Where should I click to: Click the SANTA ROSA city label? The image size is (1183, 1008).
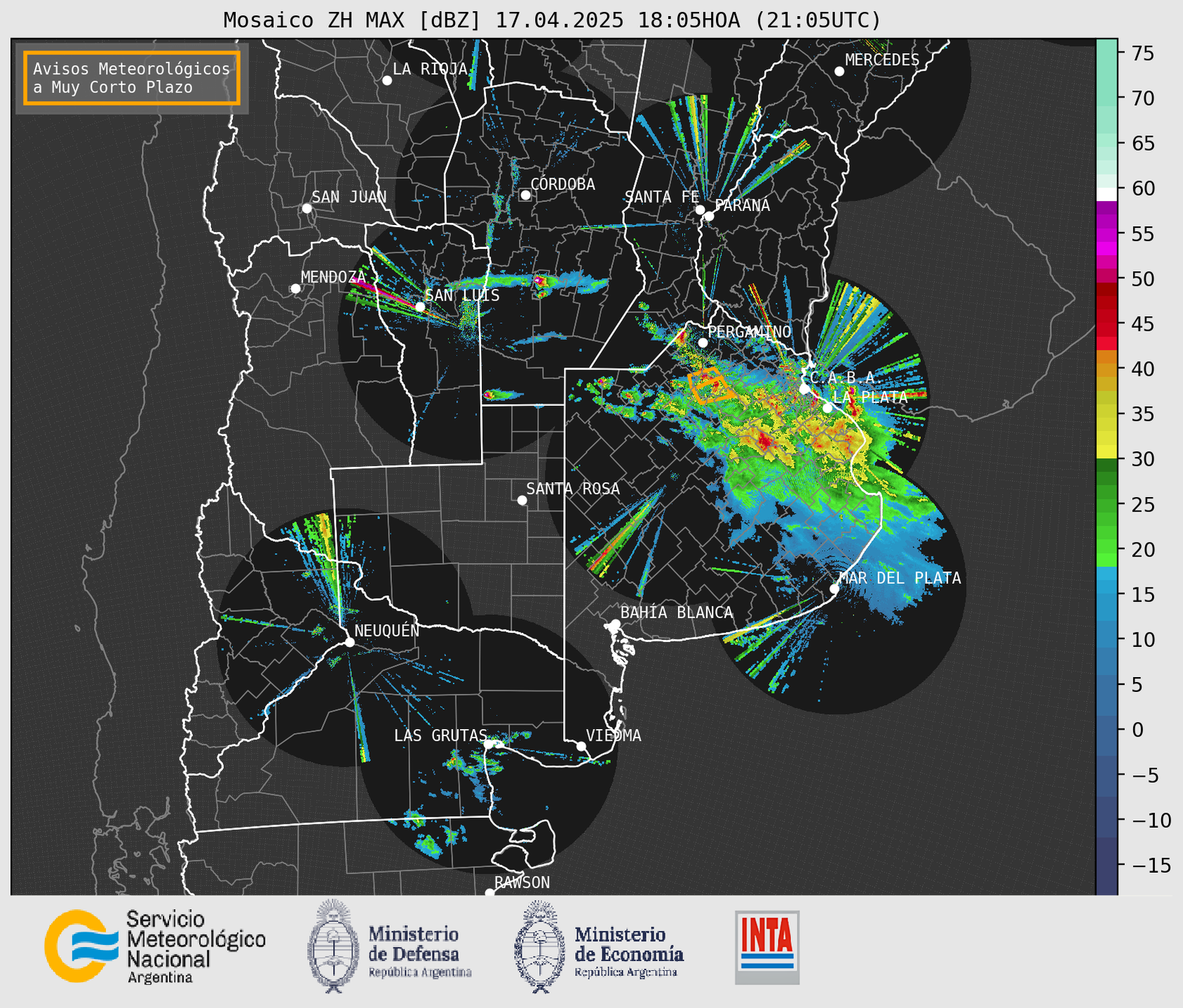(573, 489)
